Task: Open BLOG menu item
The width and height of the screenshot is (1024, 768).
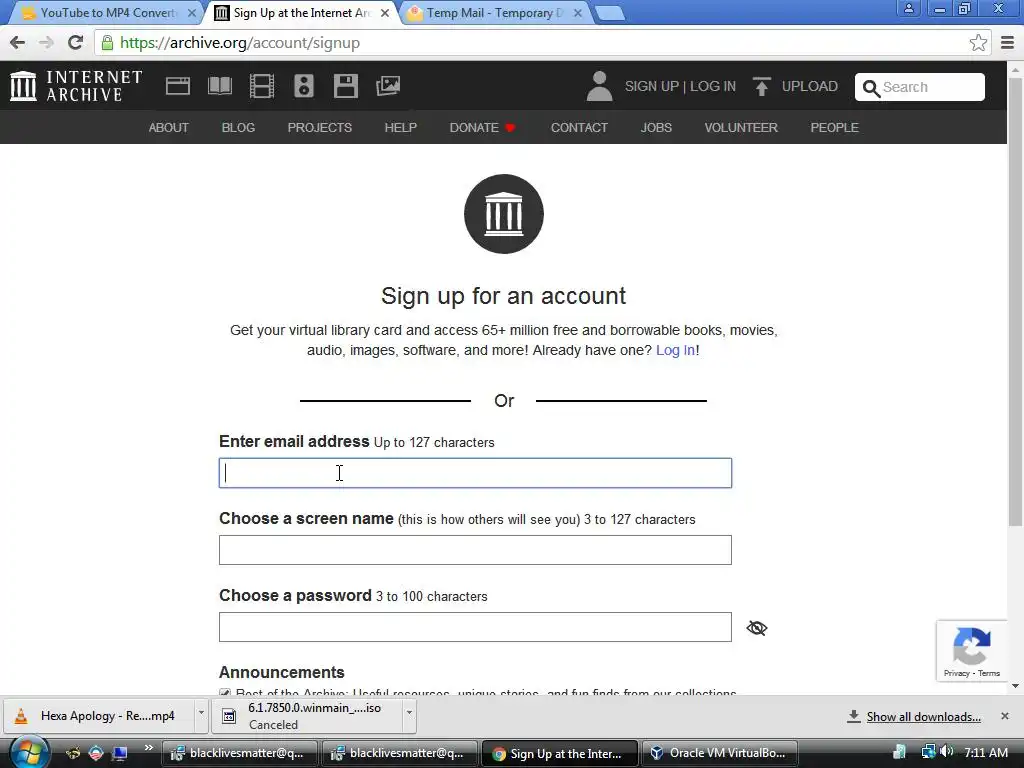Action: click(x=238, y=128)
